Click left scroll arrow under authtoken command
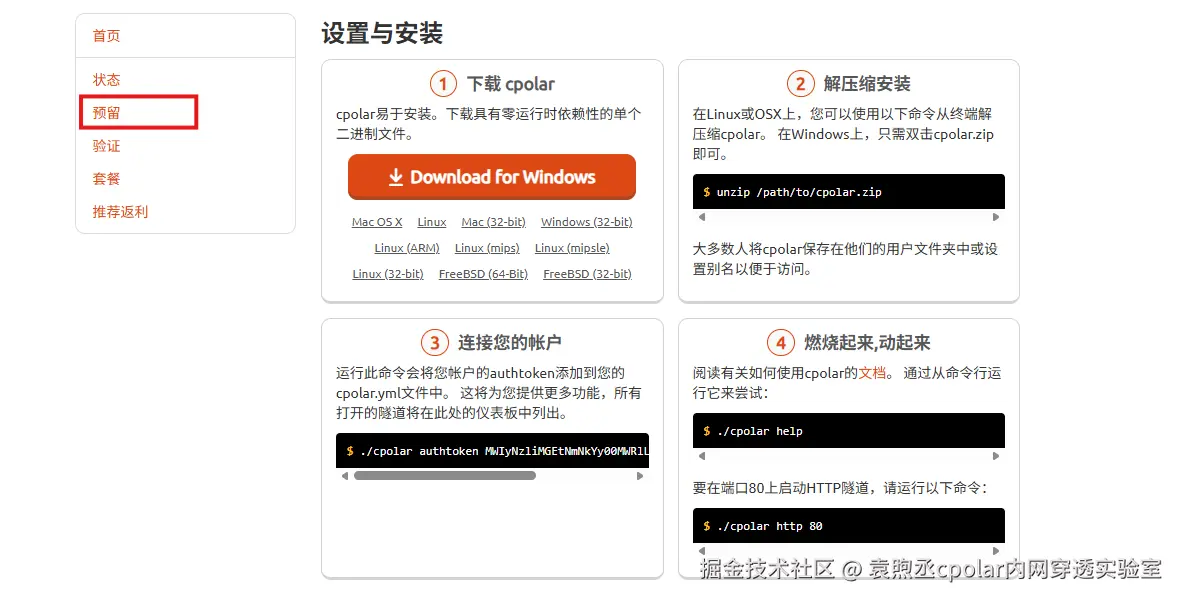 click(x=345, y=476)
